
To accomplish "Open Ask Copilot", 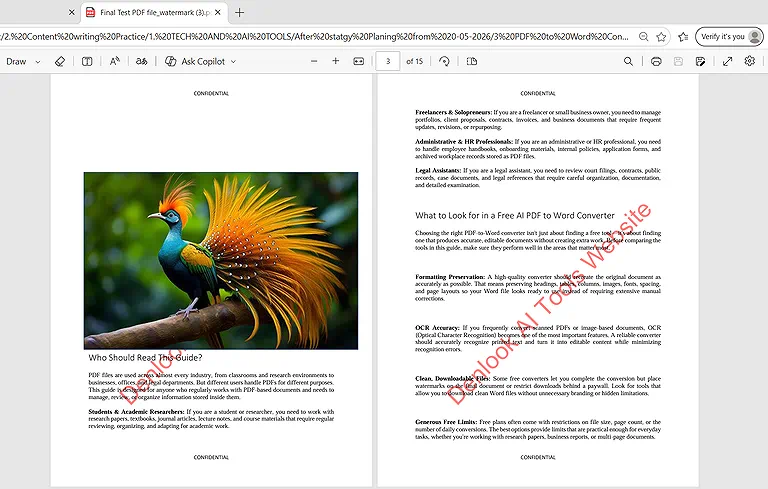I will (195, 61).
